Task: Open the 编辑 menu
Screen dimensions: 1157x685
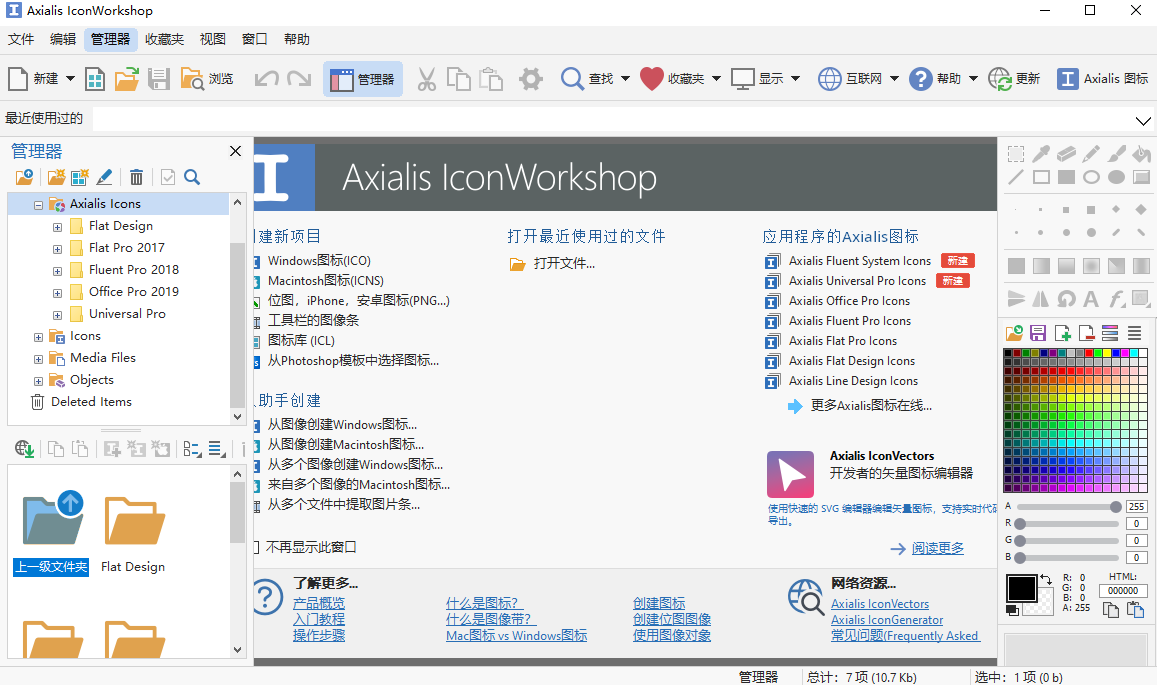Action: point(63,39)
